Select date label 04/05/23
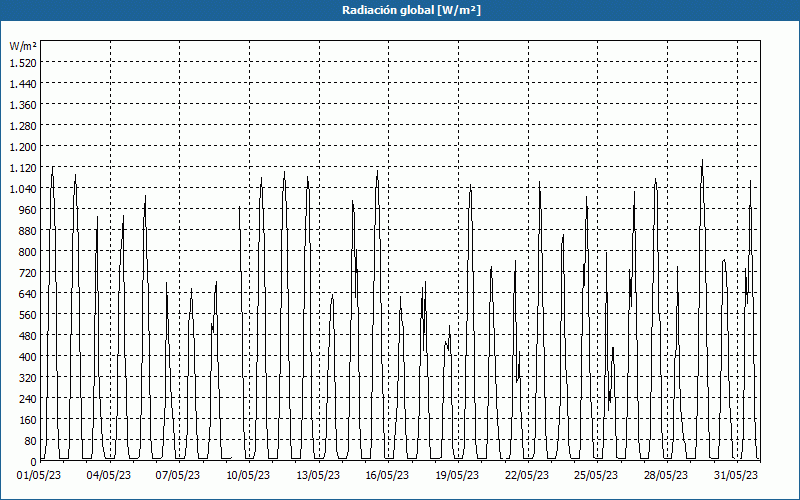800x500 pixels. click(x=109, y=476)
